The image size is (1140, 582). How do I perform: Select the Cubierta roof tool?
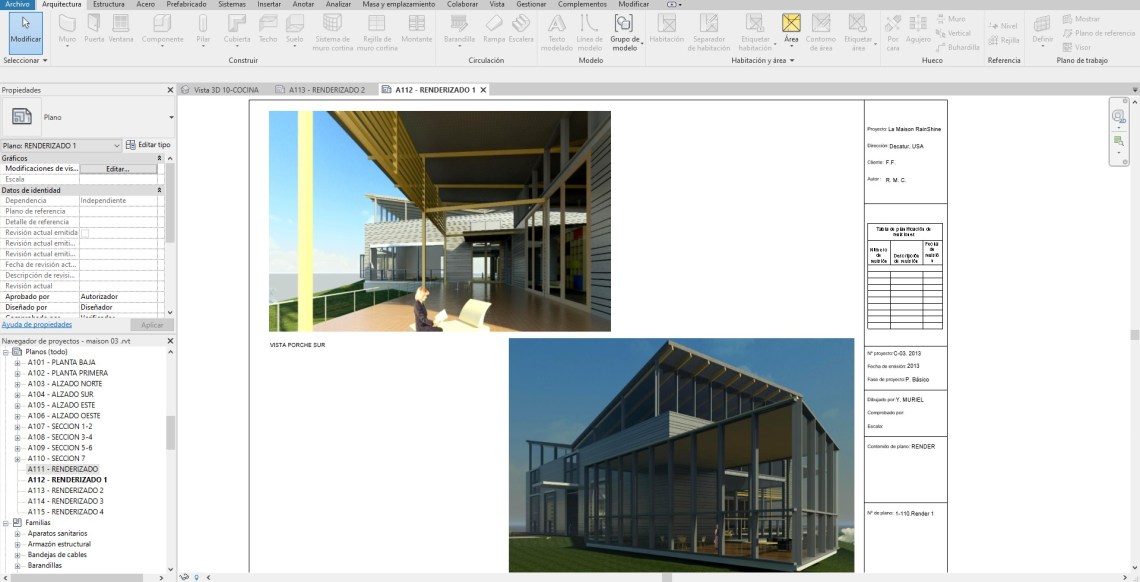pos(237,24)
